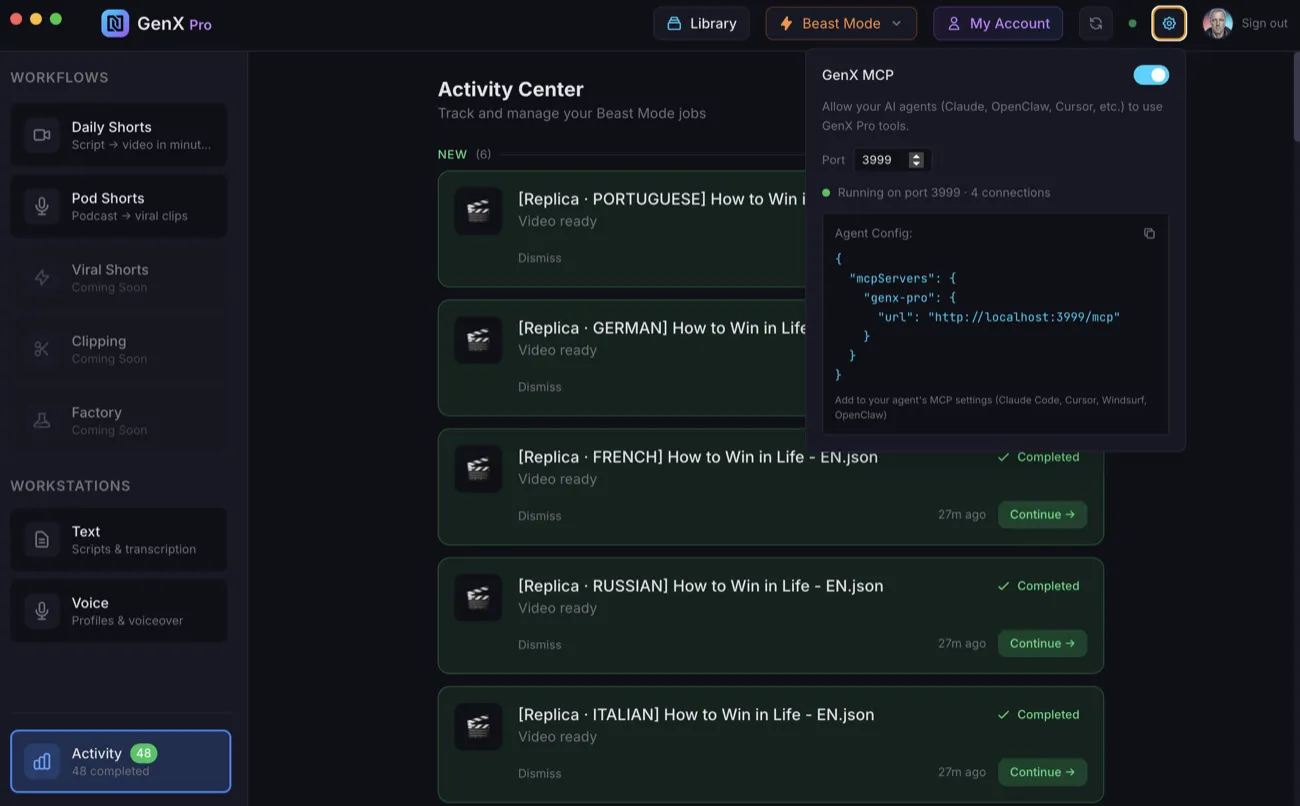Click the Viral Shorts spark icon

tap(41, 277)
